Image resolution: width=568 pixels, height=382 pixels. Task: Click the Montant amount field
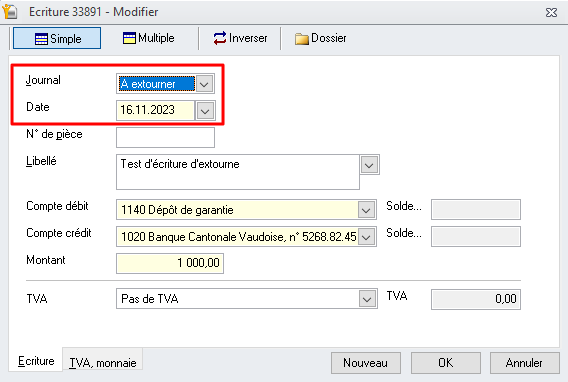pos(170,263)
